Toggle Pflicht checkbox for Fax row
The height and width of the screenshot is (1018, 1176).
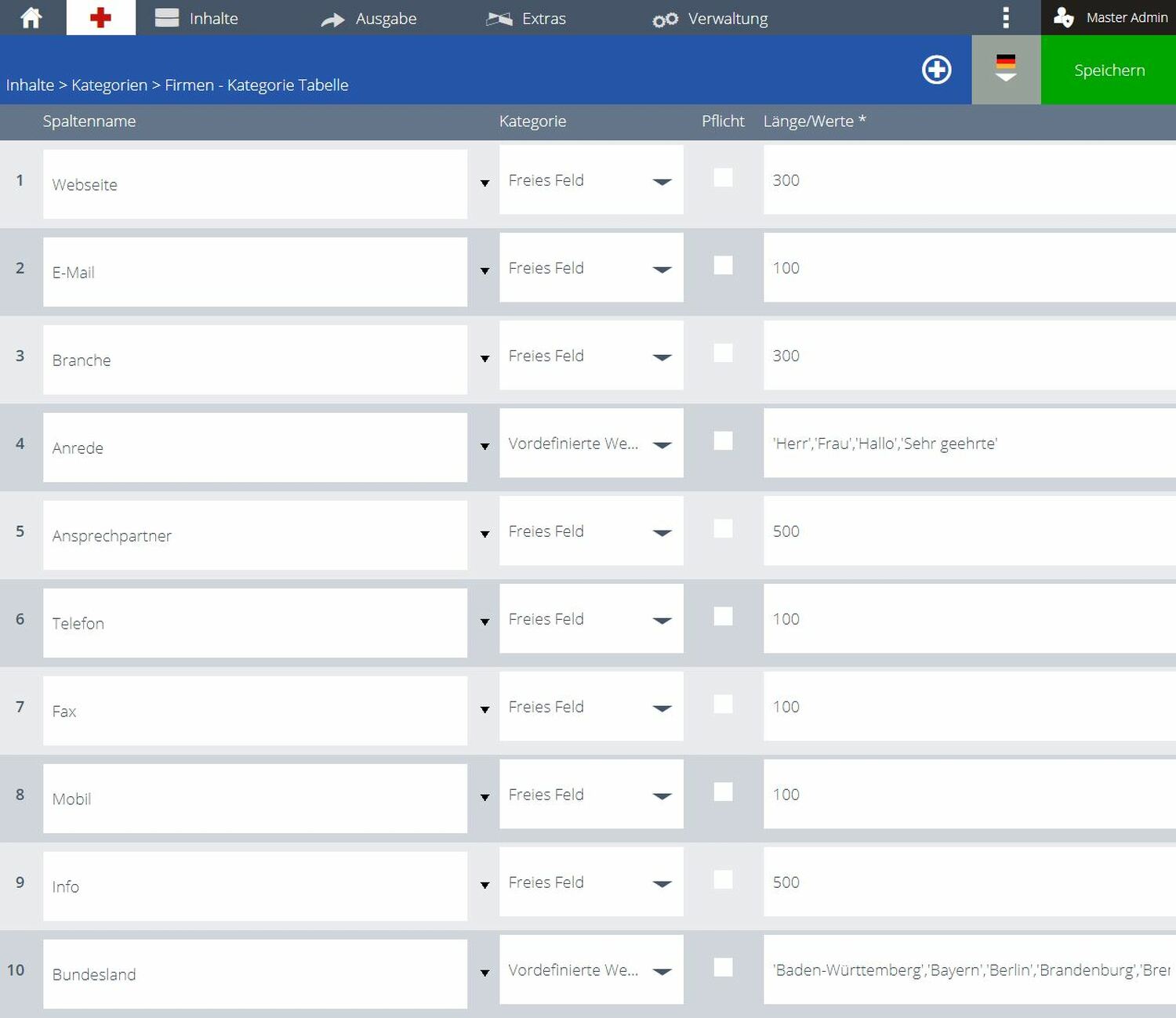[724, 705]
